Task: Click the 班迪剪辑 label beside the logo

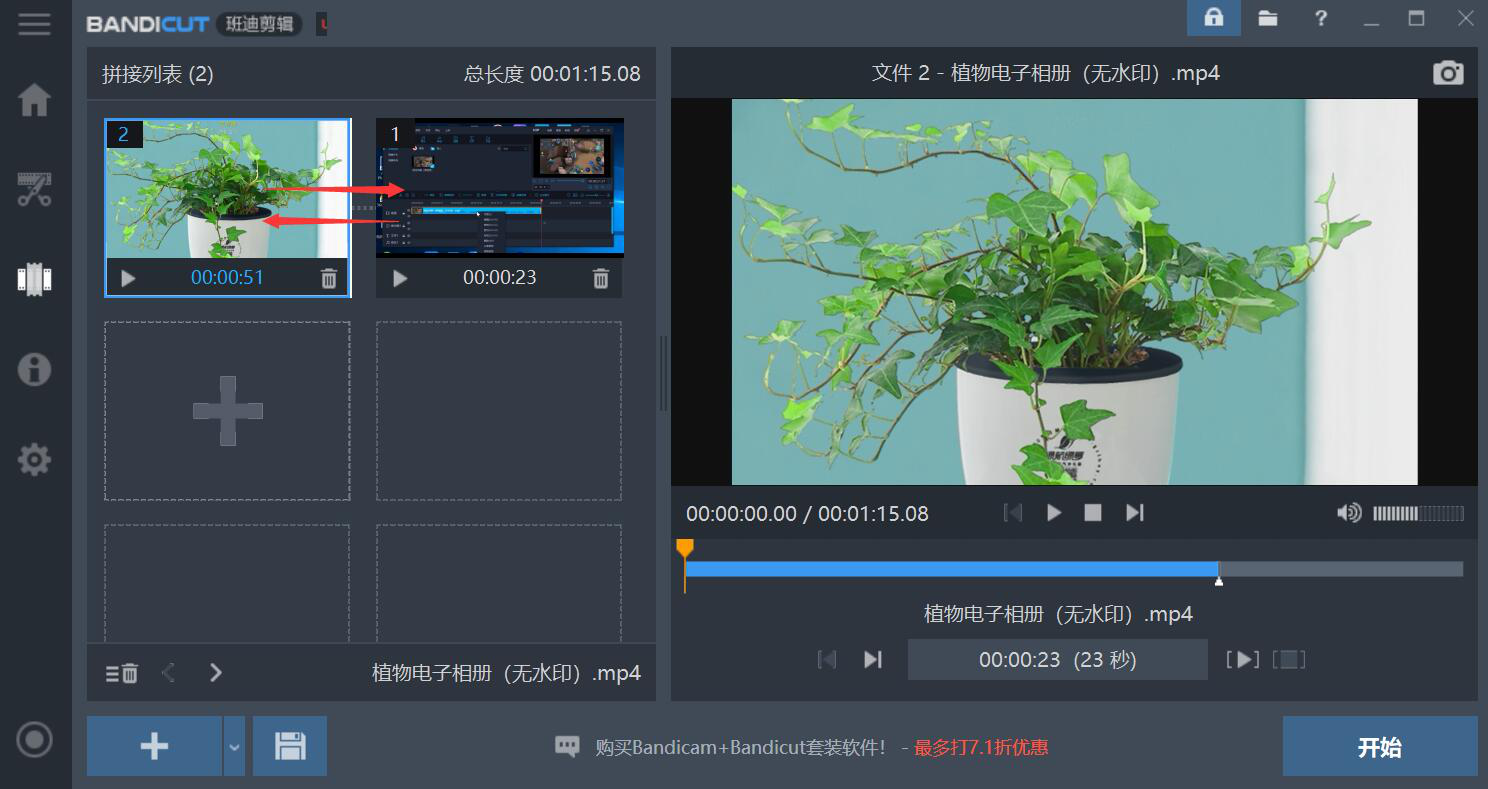Action: click(x=259, y=24)
